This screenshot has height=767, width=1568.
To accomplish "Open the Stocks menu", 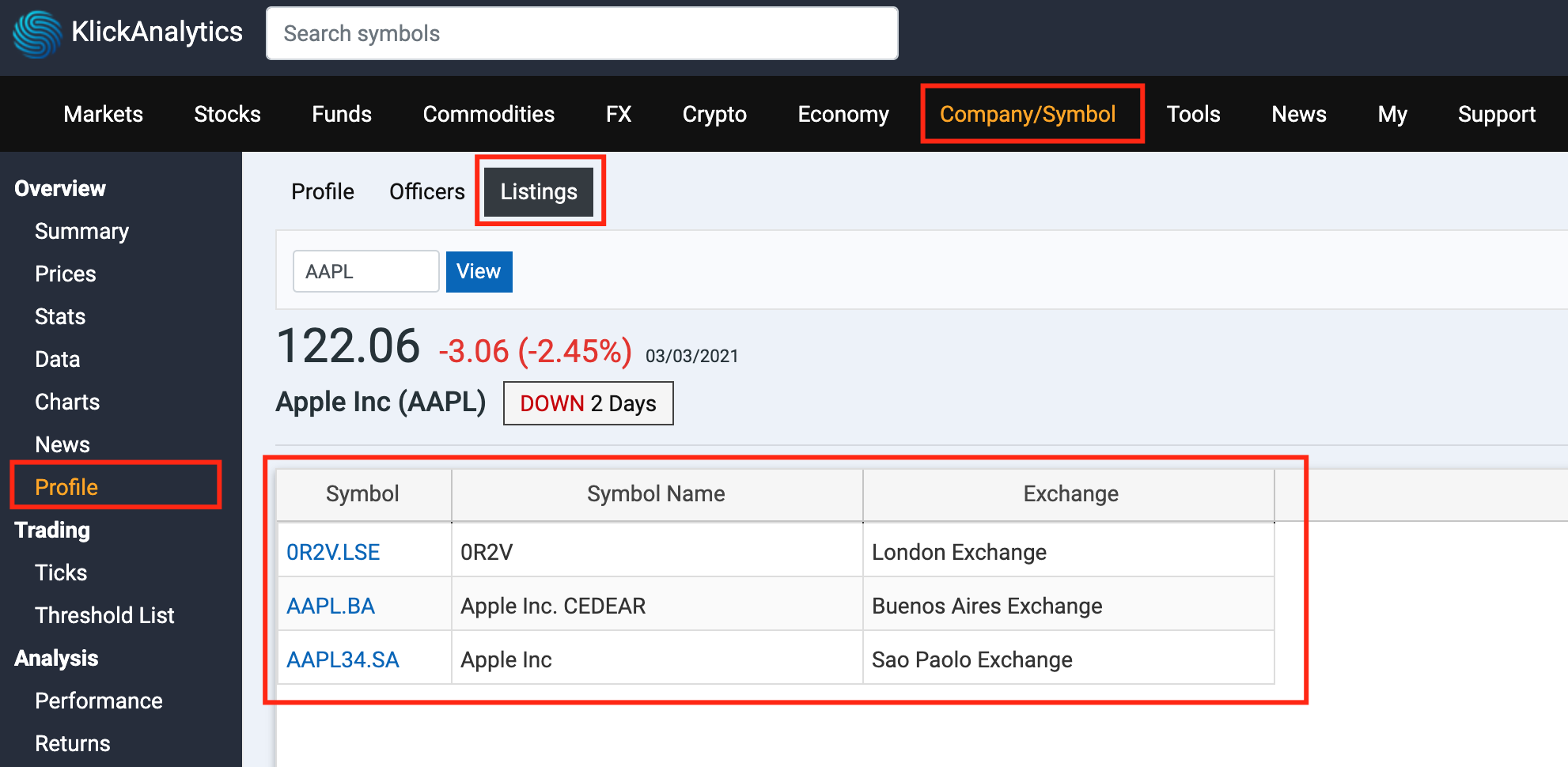I will point(228,114).
